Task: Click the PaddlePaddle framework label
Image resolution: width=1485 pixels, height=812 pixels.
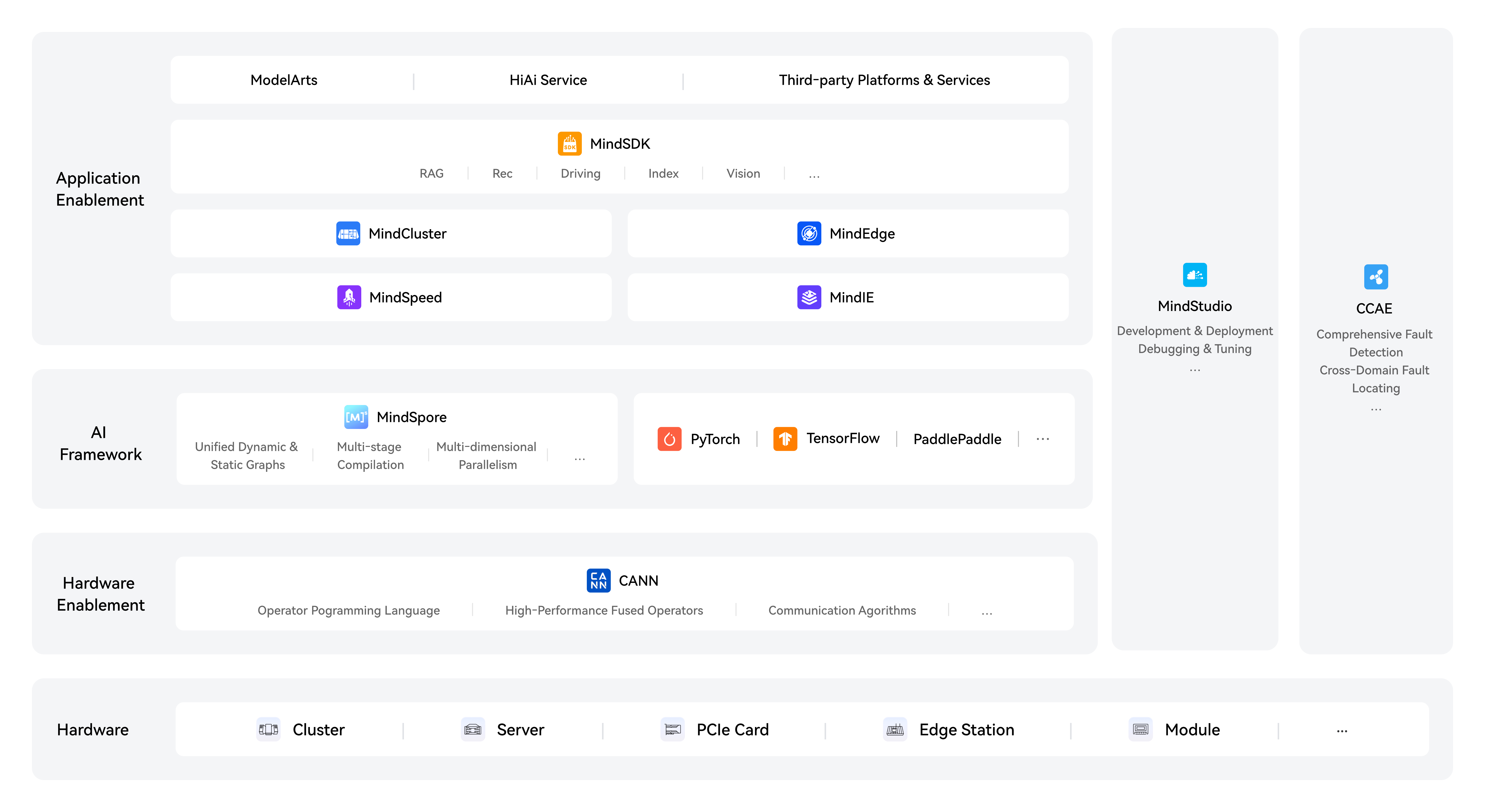Action: (x=957, y=439)
